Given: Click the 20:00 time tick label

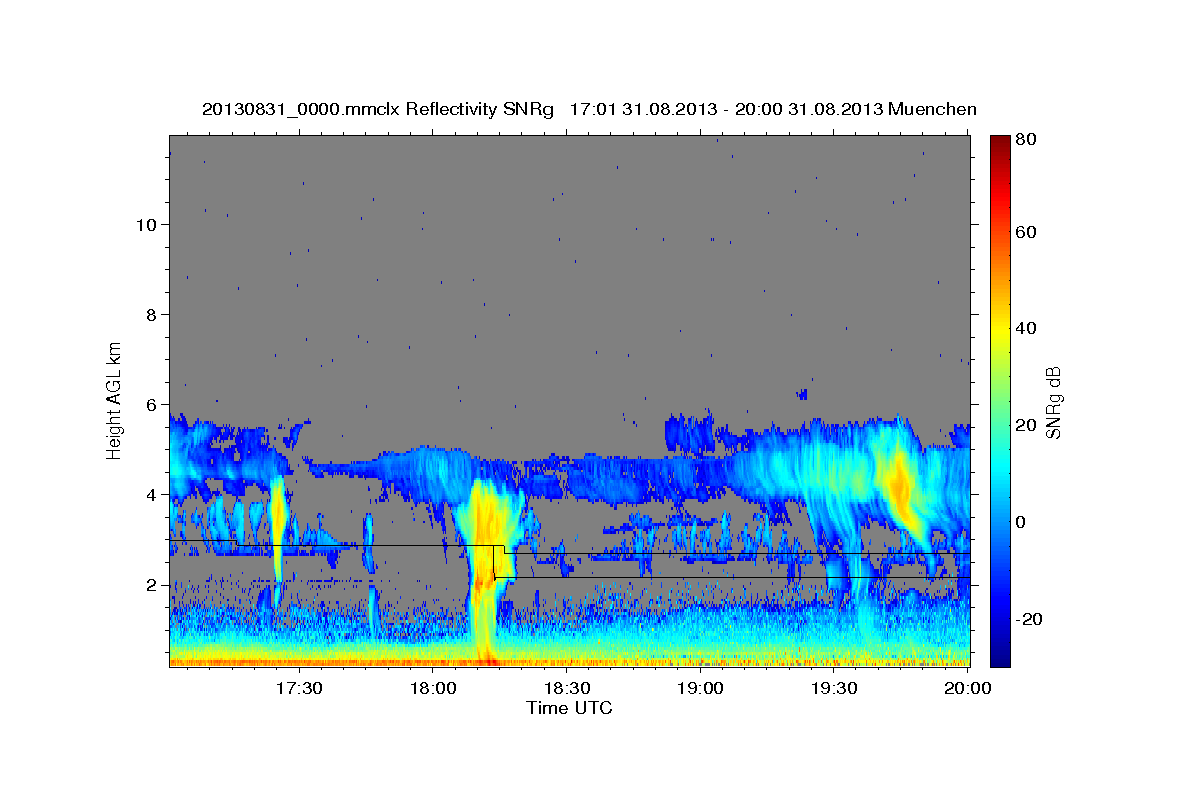Looking at the screenshot, I should pyautogui.click(x=967, y=688).
